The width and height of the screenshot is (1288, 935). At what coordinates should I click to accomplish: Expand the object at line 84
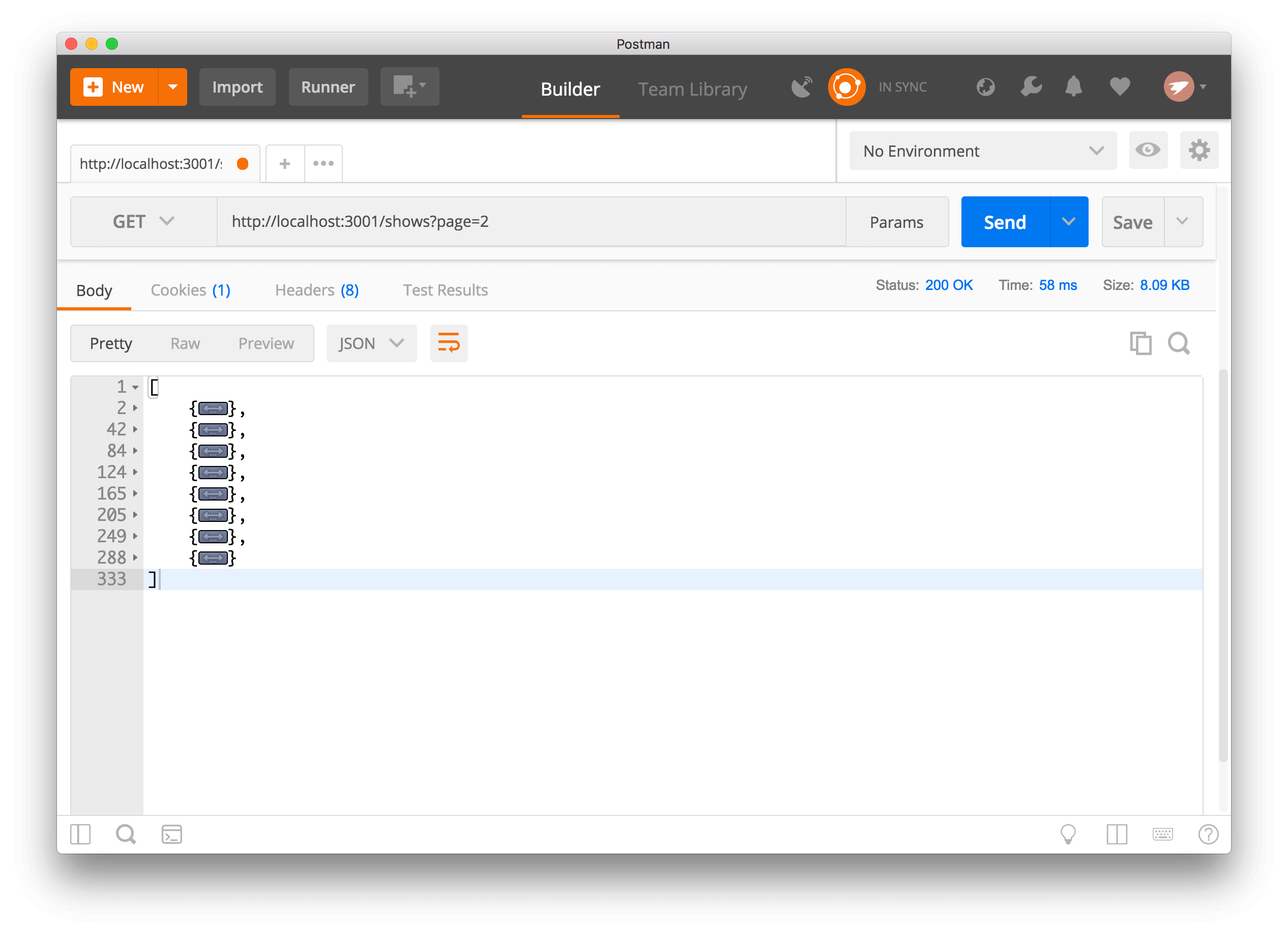tap(135, 451)
